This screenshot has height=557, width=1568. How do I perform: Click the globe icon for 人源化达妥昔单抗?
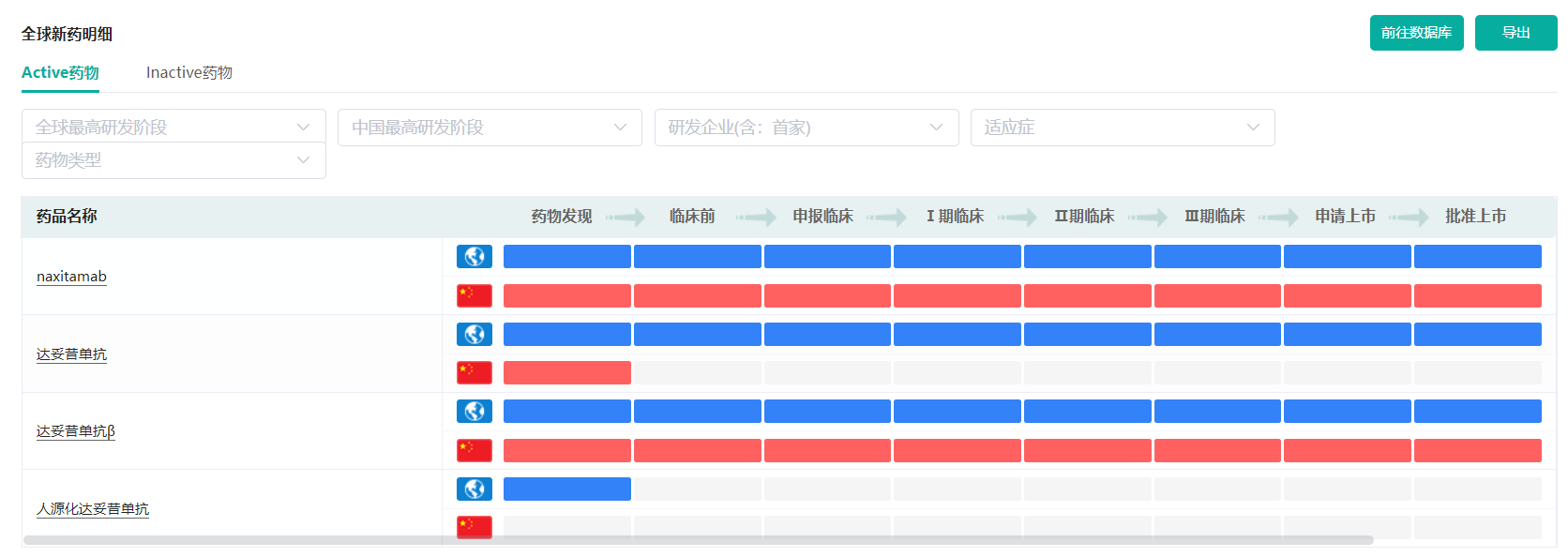(x=475, y=489)
